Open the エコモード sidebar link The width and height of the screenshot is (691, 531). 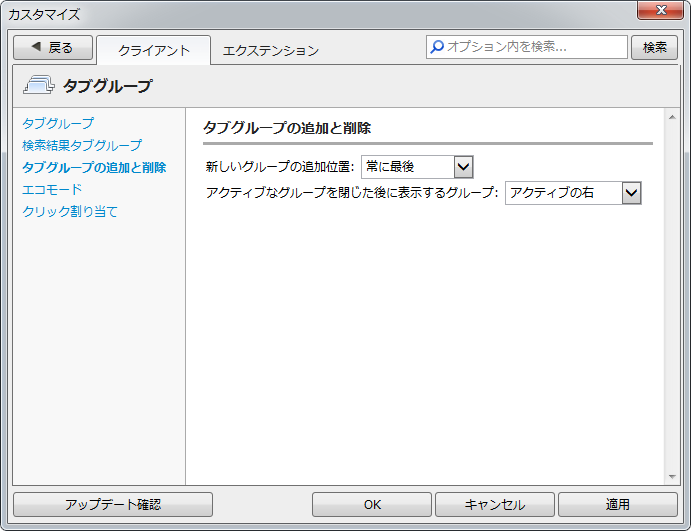click(x=52, y=189)
